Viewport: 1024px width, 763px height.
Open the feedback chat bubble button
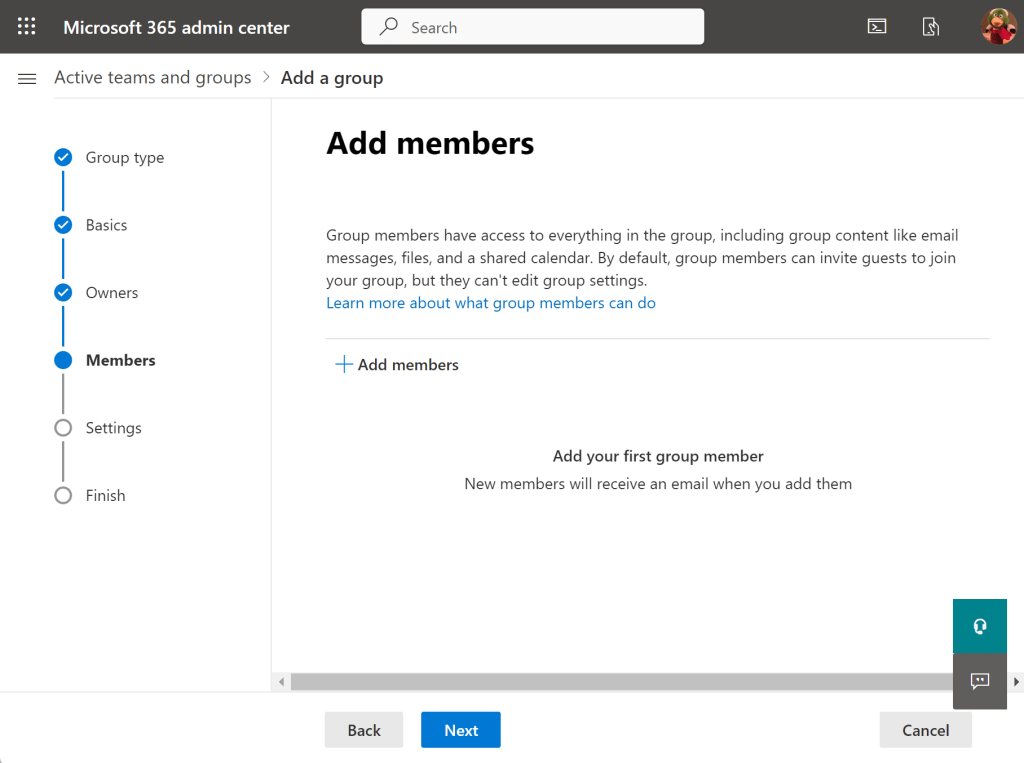(980, 681)
